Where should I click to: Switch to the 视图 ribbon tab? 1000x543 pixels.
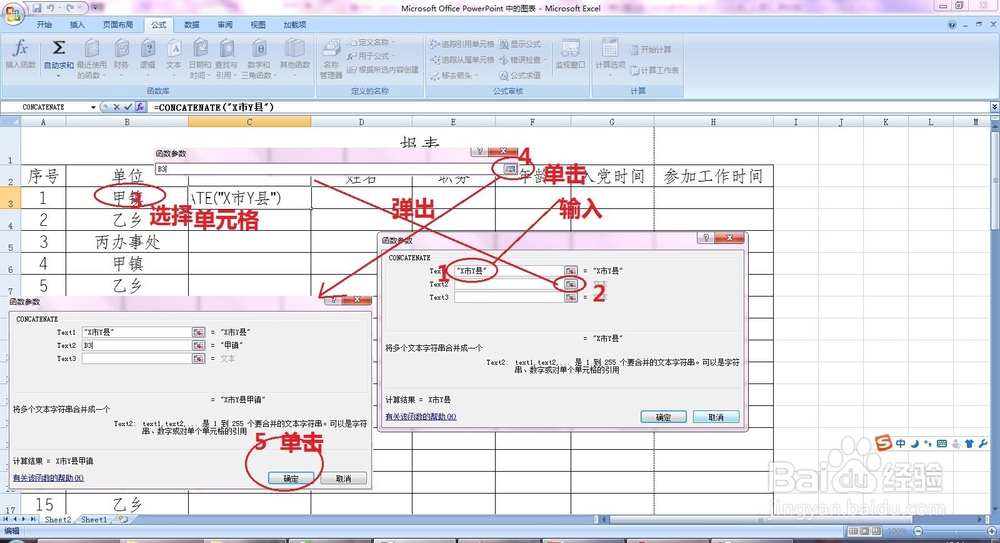click(258, 24)
